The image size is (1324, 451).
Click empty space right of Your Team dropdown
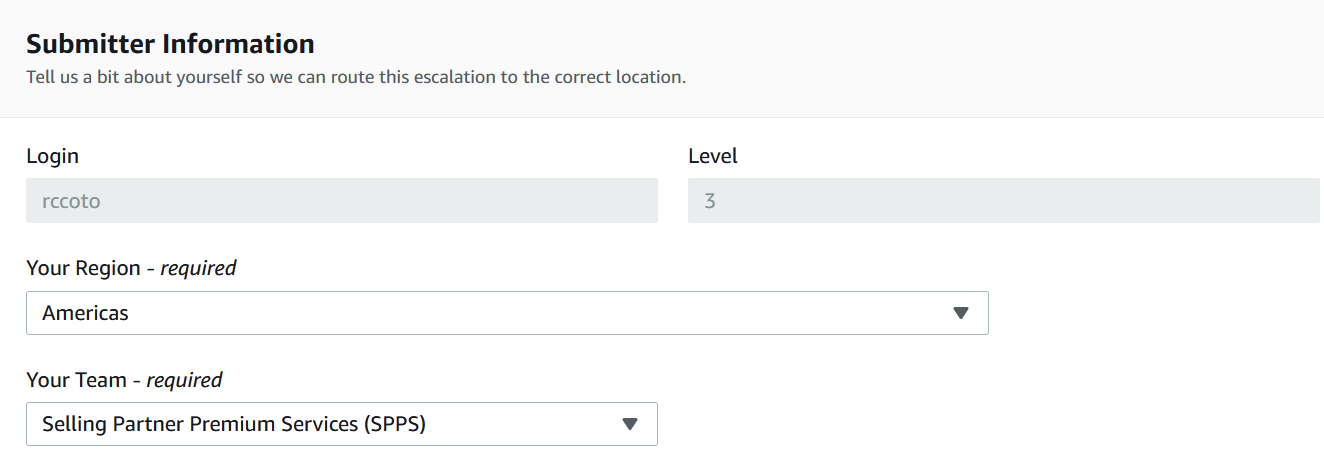click(x=990, y=424)
